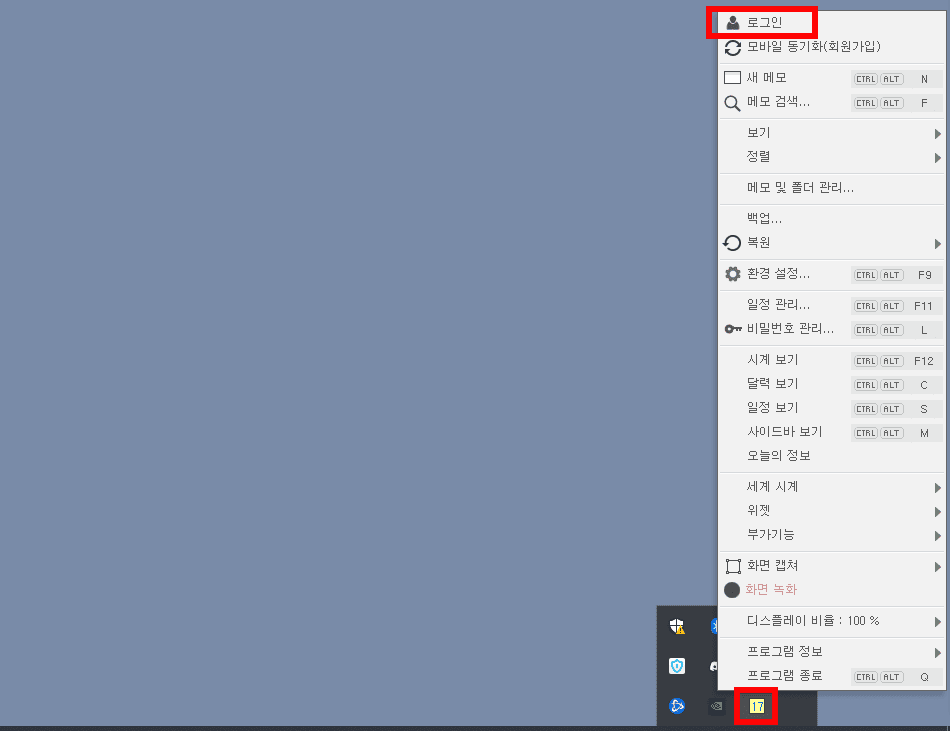Viewport: 950px width, 731px height.
Task: Click the memo app tray icon showing 17
Action: point(755,705)
